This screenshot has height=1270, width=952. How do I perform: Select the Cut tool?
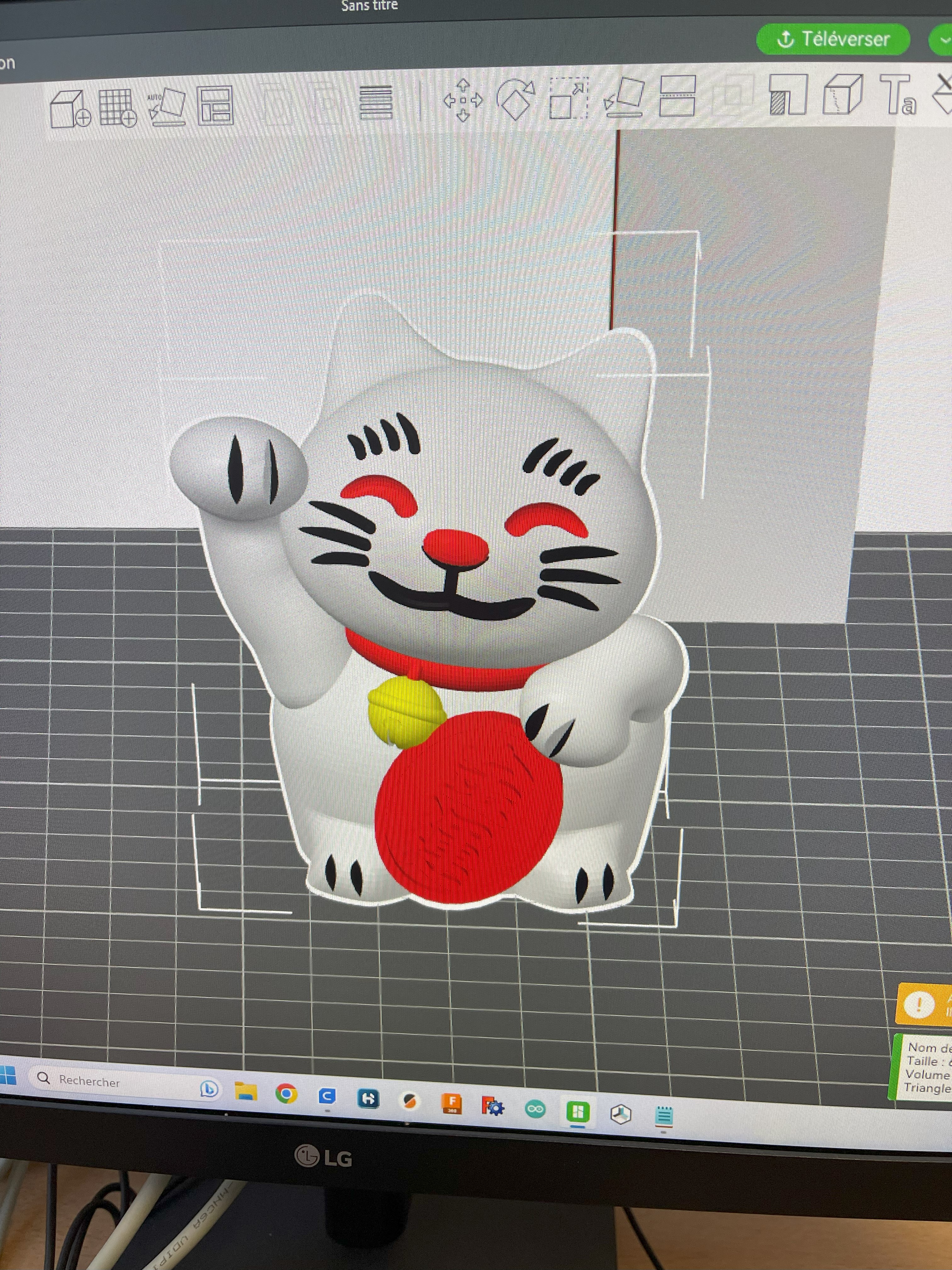(678, 96)
